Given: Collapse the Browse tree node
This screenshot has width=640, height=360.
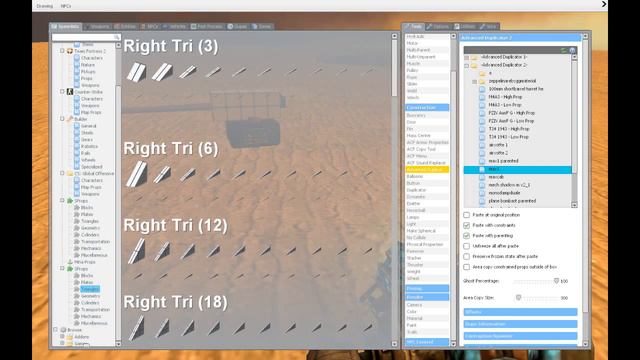Looking at the screenshot, I should 56,330.
